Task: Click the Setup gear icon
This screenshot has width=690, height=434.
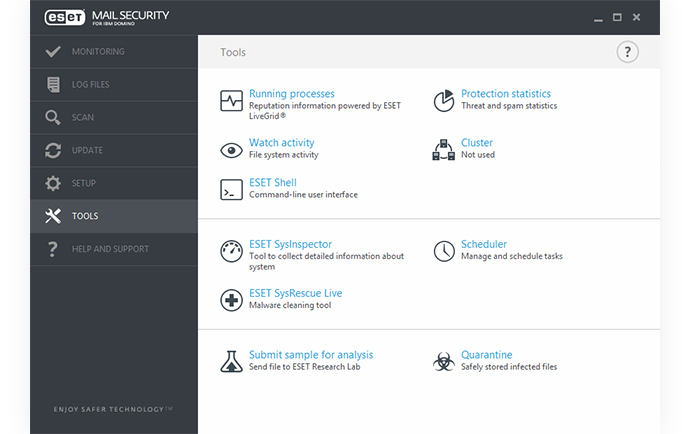Action: 53,183
